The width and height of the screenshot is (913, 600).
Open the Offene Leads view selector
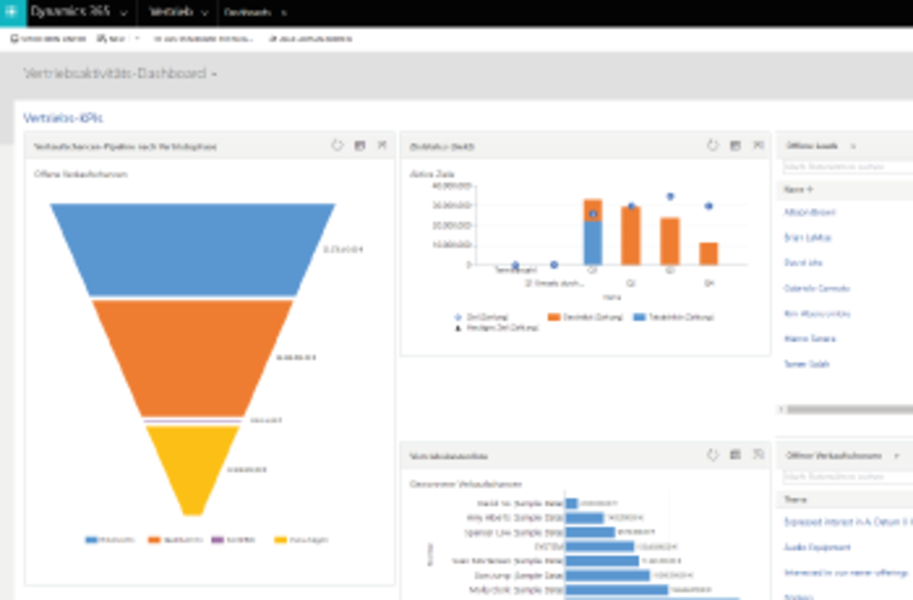point(853,146)
